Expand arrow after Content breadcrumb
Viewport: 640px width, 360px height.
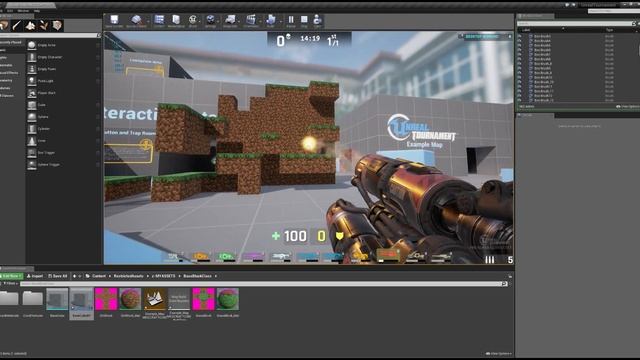point(110,276)
